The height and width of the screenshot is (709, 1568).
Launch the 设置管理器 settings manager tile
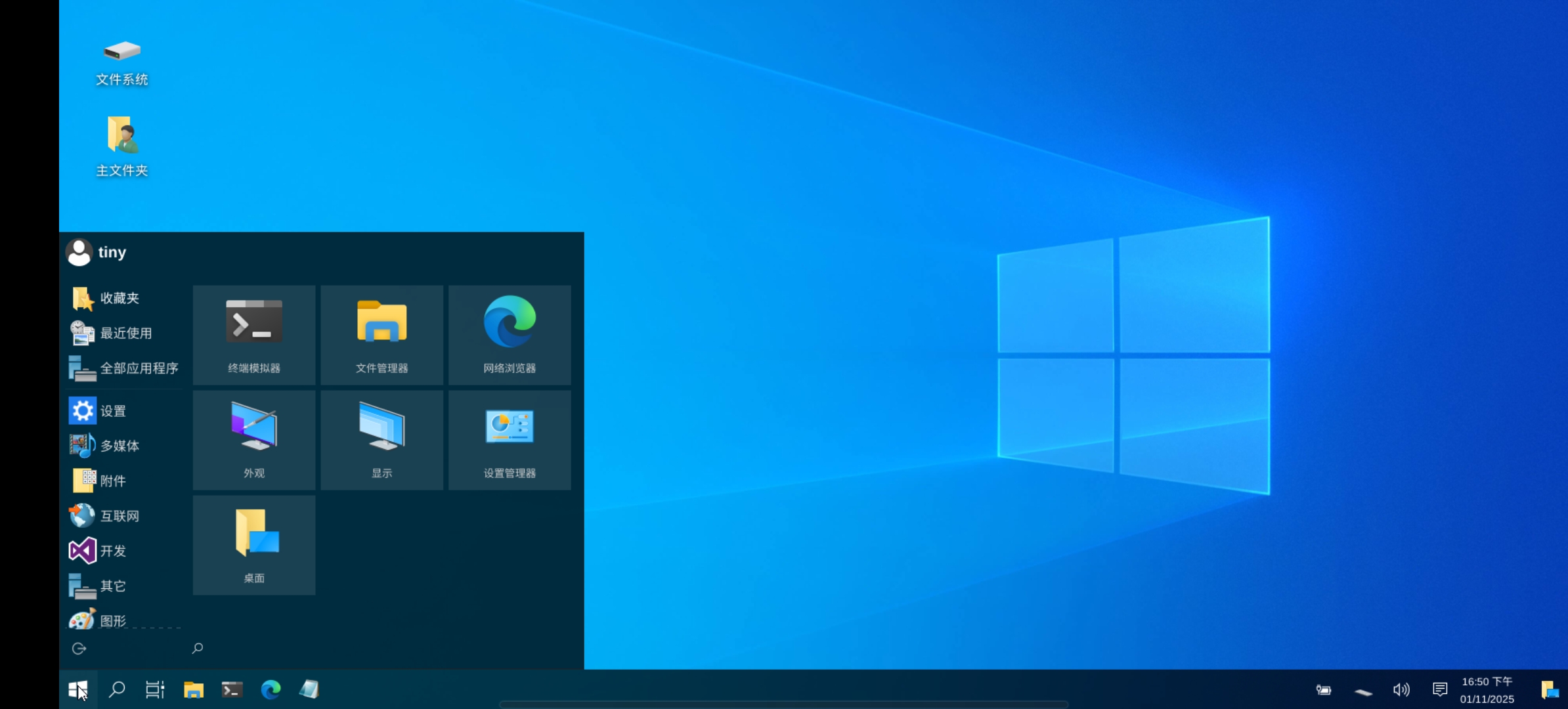coord(510,440)
